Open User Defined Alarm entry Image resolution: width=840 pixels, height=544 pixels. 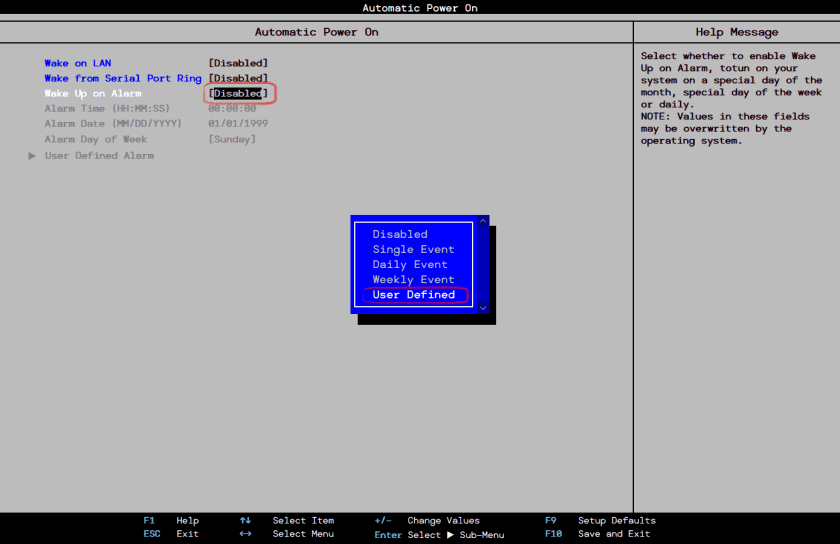[x=99, y=155]
